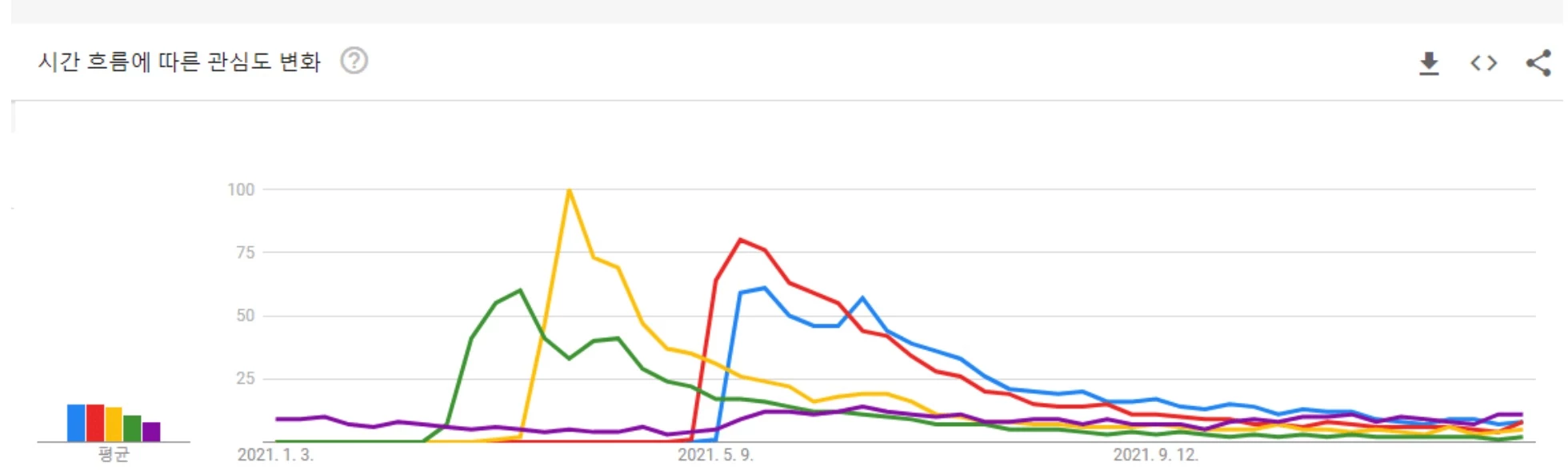Open the help question mark icon
Image resolution: width=1568 pixels, height=470 pixels.
click(354, 61)
